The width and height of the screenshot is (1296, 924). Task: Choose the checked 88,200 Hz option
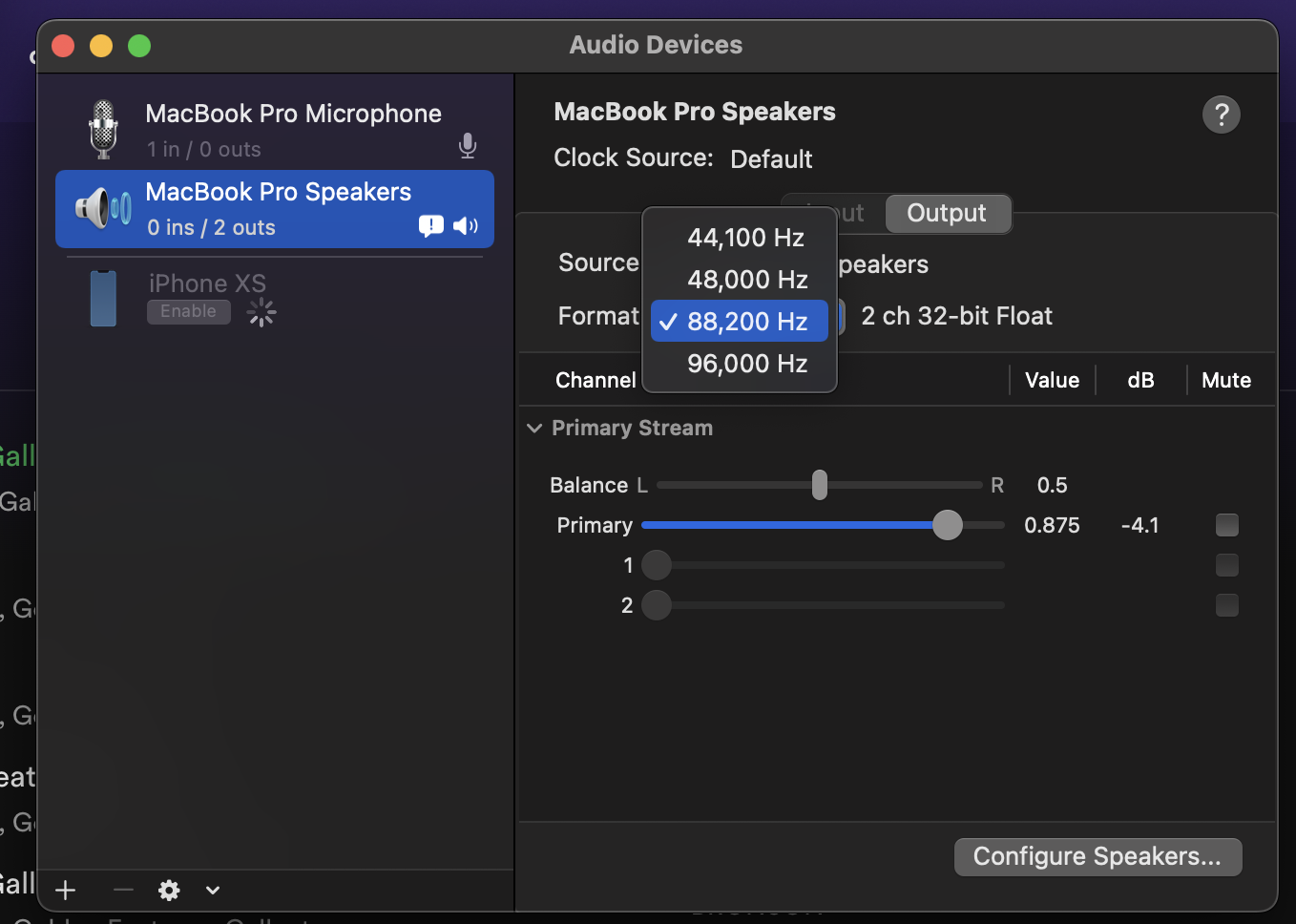(740, 322)
